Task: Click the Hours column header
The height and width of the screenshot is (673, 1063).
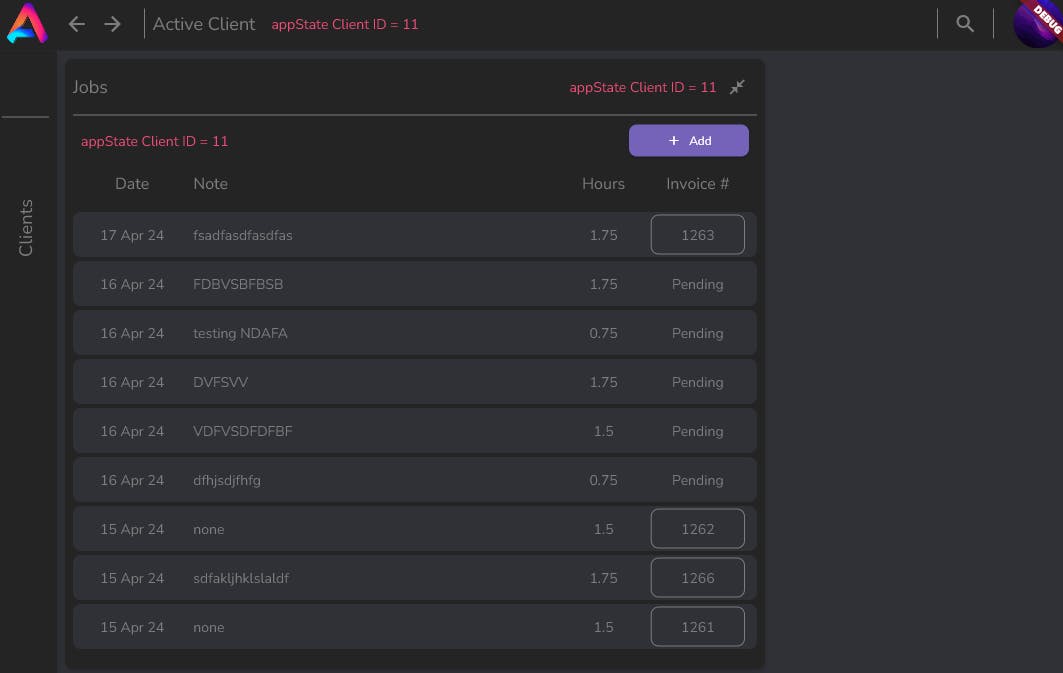Action: coord(603,184)
